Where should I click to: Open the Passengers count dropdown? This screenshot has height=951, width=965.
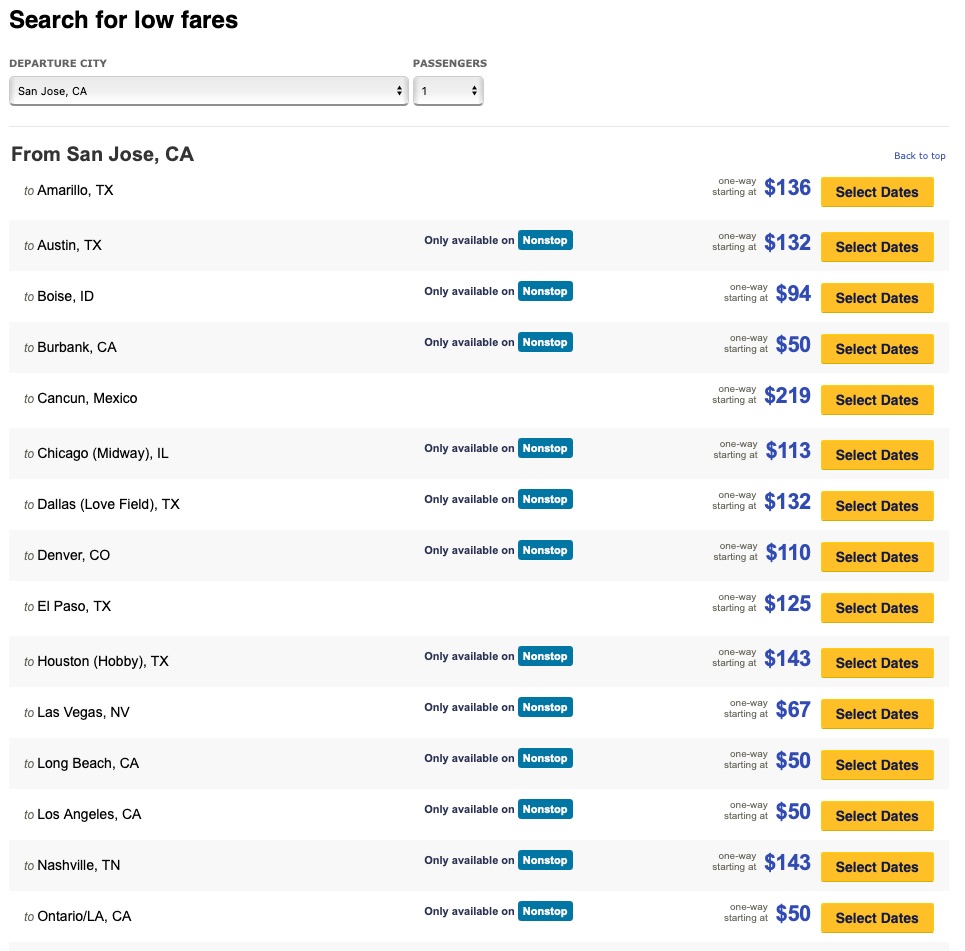[448, 91]
